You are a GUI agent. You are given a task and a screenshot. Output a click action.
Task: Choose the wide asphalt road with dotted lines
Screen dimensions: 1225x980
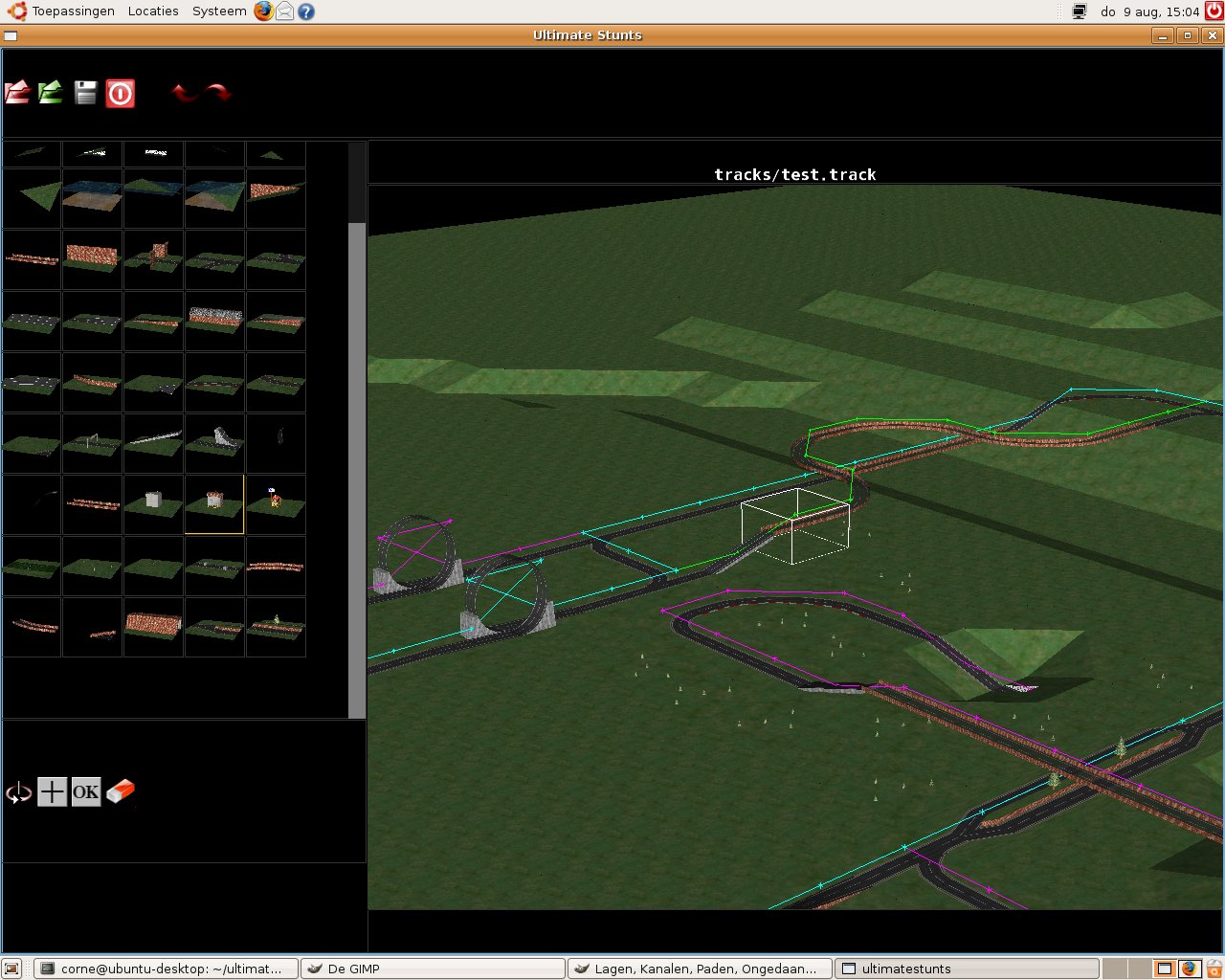point(31,321)
